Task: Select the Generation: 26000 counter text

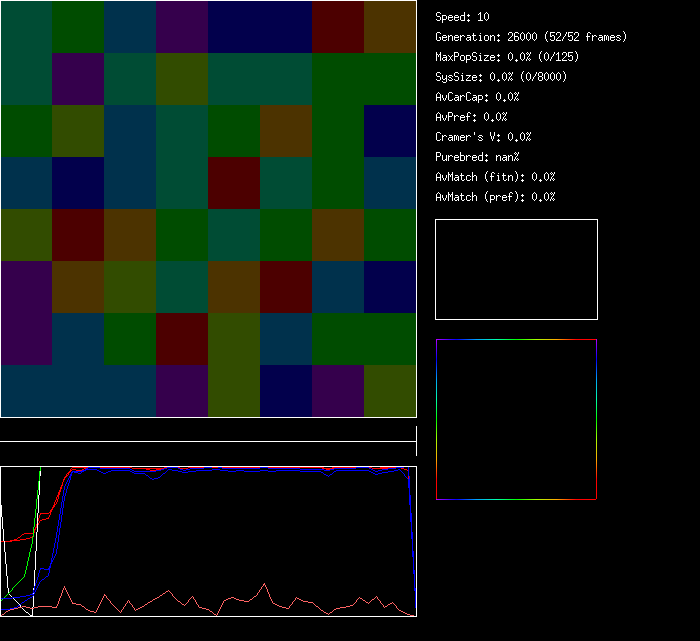Action: click(x=531, y=37)
